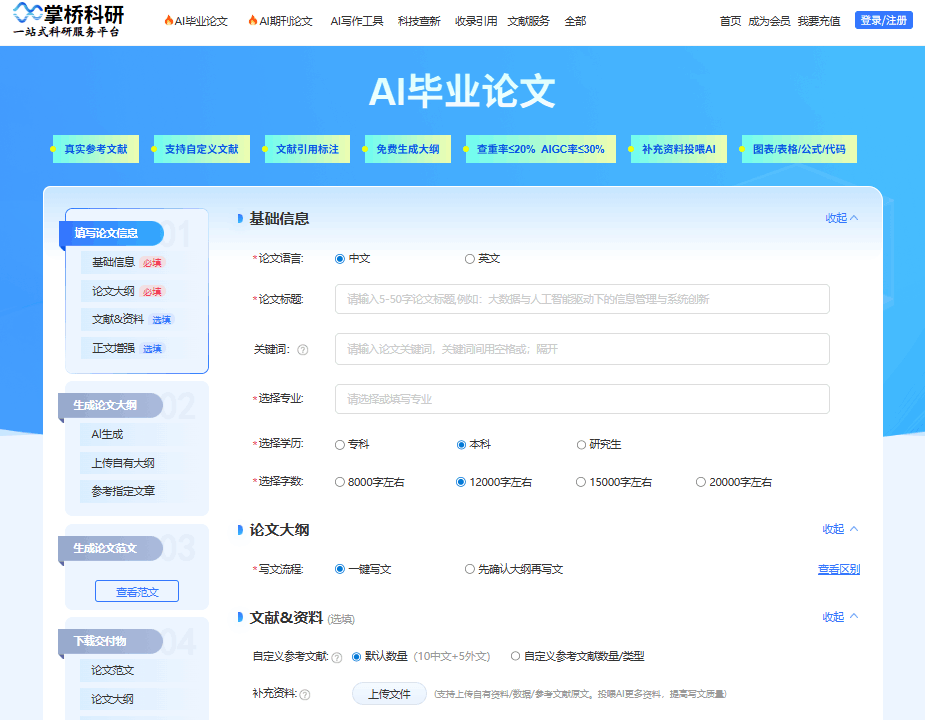Open 收录引用 menu item

(x=476, y=21)
